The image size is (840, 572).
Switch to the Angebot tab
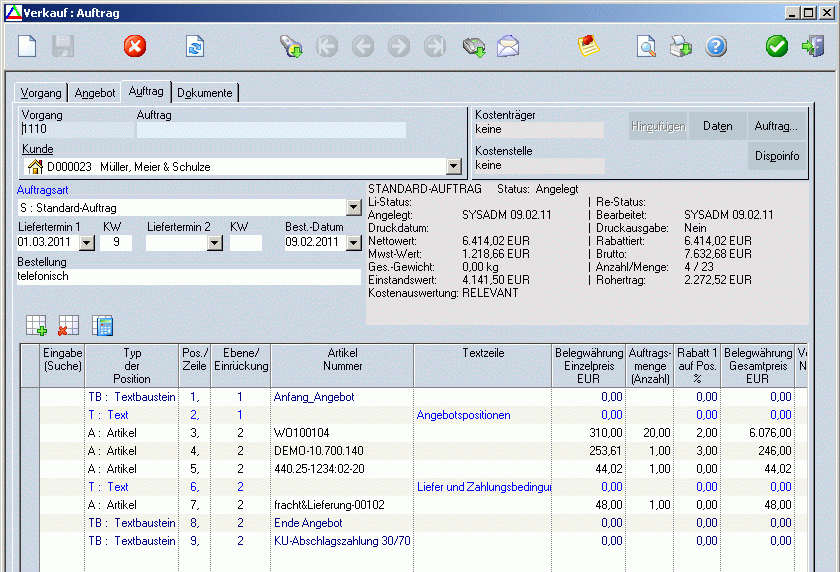95,93
